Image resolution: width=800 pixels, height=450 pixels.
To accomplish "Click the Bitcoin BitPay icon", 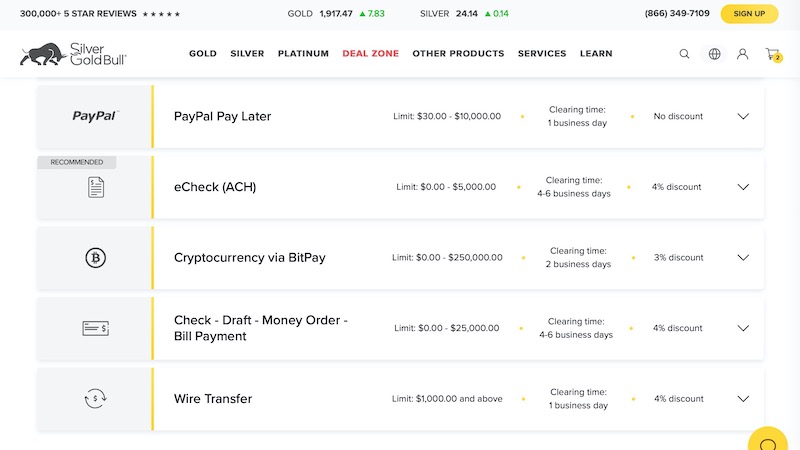I will (x=95, y=258).
